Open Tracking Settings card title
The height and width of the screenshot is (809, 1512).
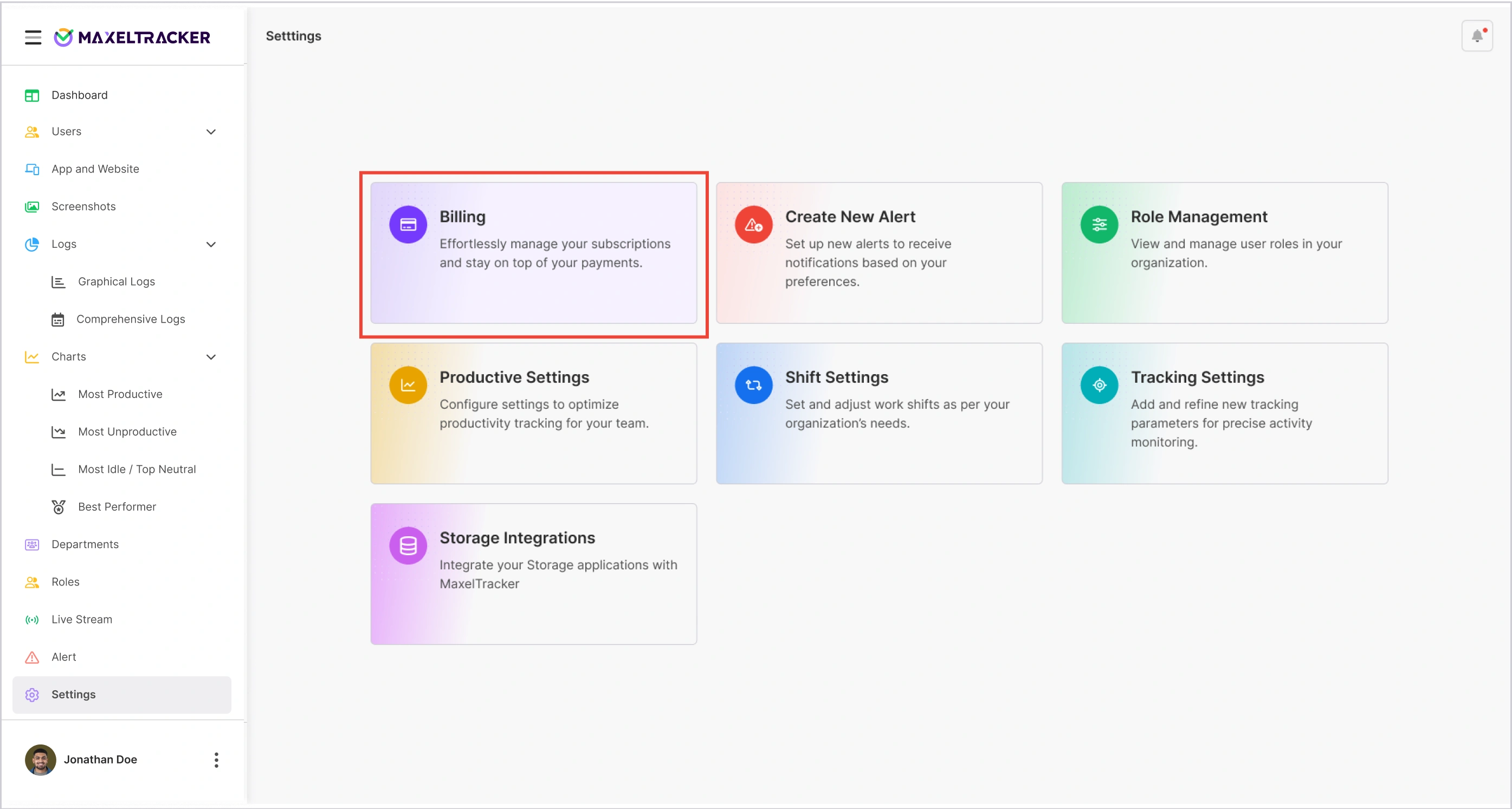(x=1197, y=377)
